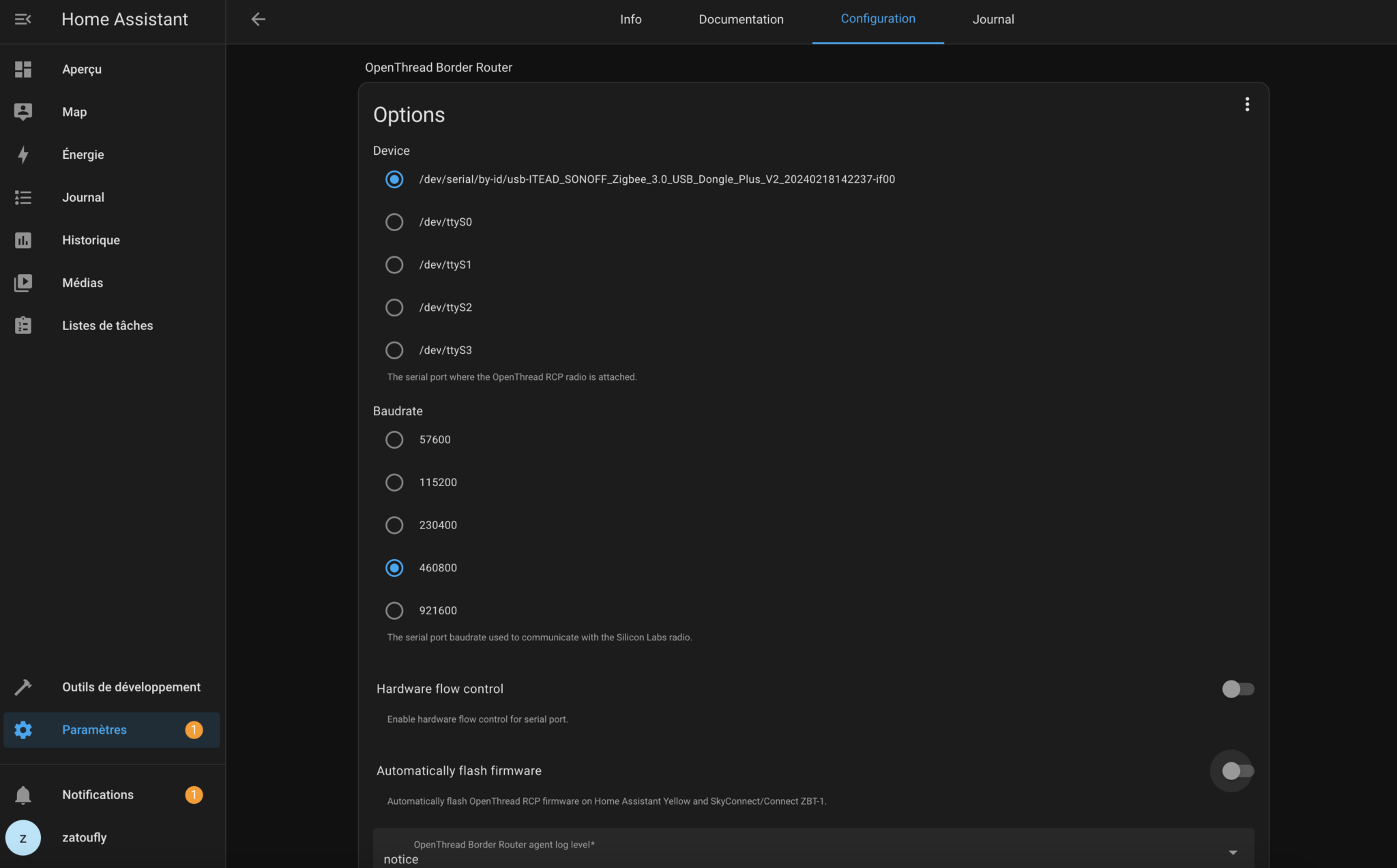1397x868 pixels.
Task: Switch to the Documentation tab
Action: (741, 19)
